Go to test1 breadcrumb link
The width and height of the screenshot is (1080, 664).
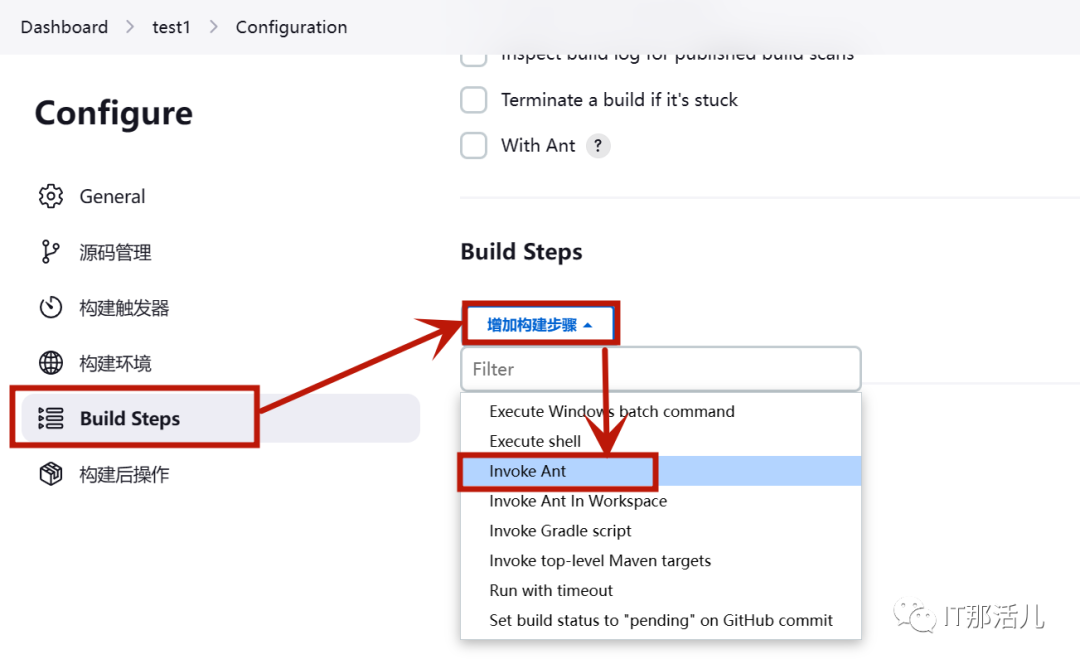point(171,27)
